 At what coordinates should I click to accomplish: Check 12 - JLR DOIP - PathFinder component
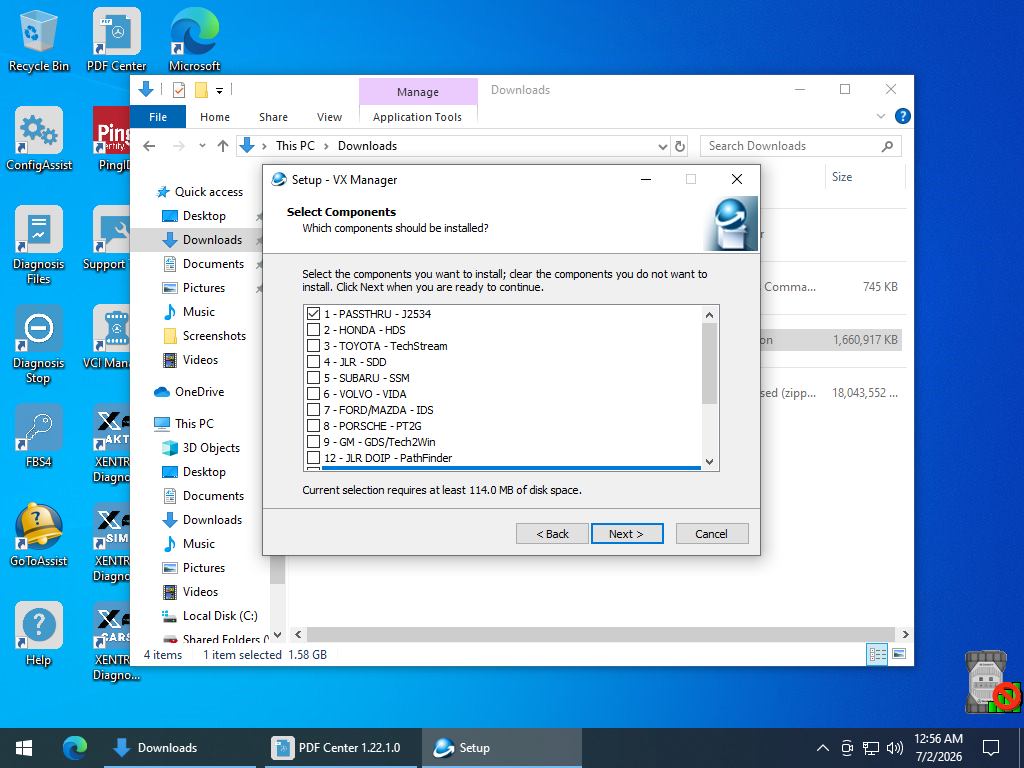(313, 458)
